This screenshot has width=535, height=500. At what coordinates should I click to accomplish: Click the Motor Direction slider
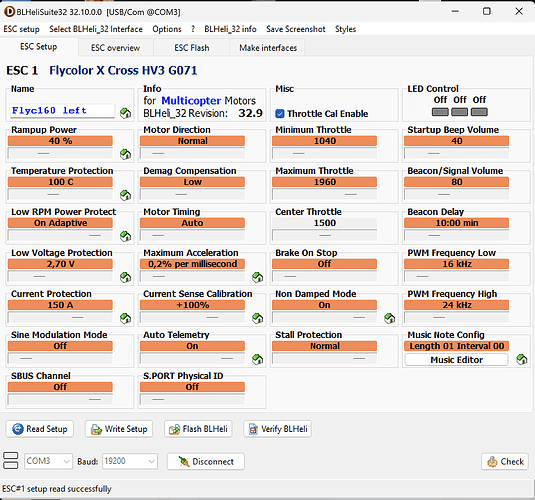click(x=192, y=153)
